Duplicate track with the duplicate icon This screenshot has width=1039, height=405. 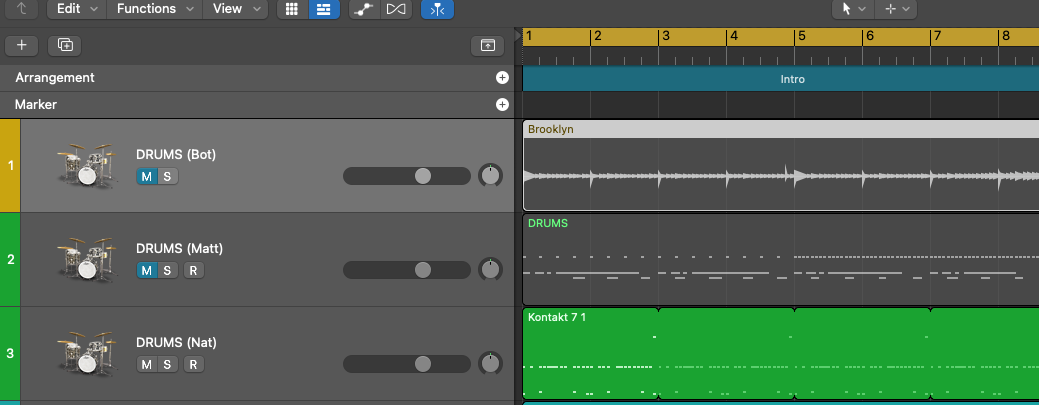pyautogui.click(x=65, y=45)
